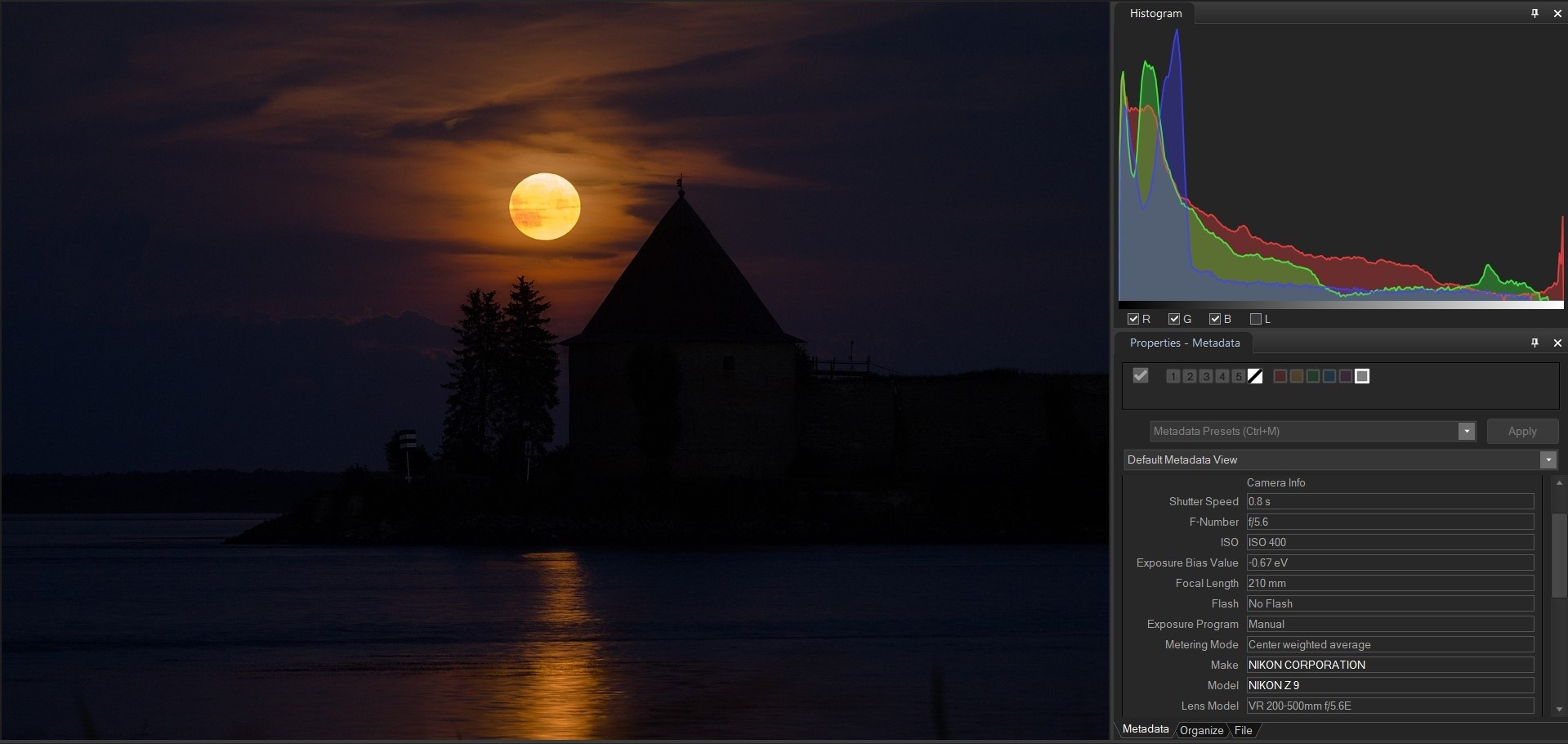Open the File tab
Screen dimensions: 1568x744
[x=1243, y=730]
